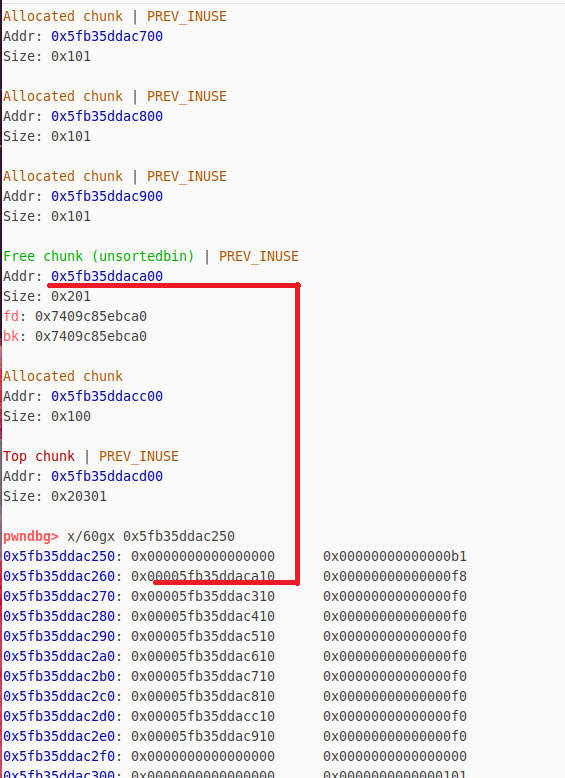
Task: Select pointer 0x00005fb35ddac710 in the dump
Action: coord(203,676)
